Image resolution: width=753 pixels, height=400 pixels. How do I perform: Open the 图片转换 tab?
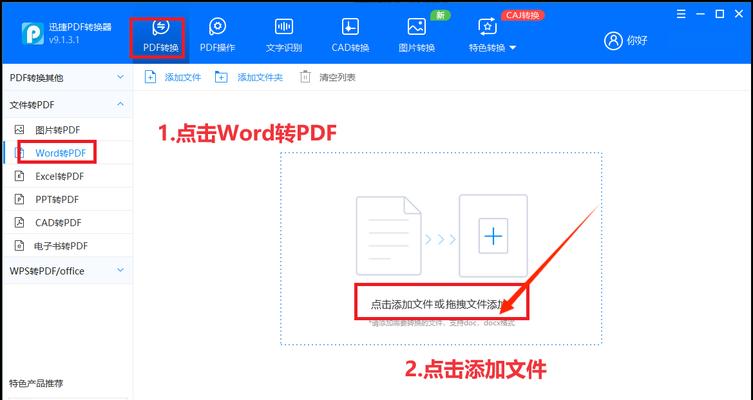coord(416,36)
